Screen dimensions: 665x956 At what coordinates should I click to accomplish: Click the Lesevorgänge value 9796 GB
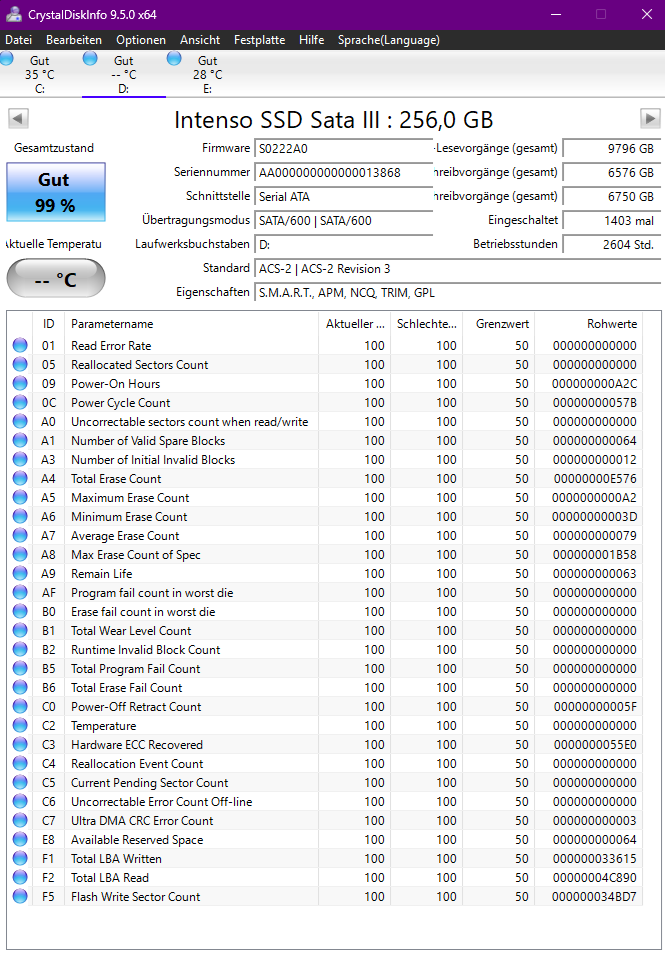click(x=612, y=149)
